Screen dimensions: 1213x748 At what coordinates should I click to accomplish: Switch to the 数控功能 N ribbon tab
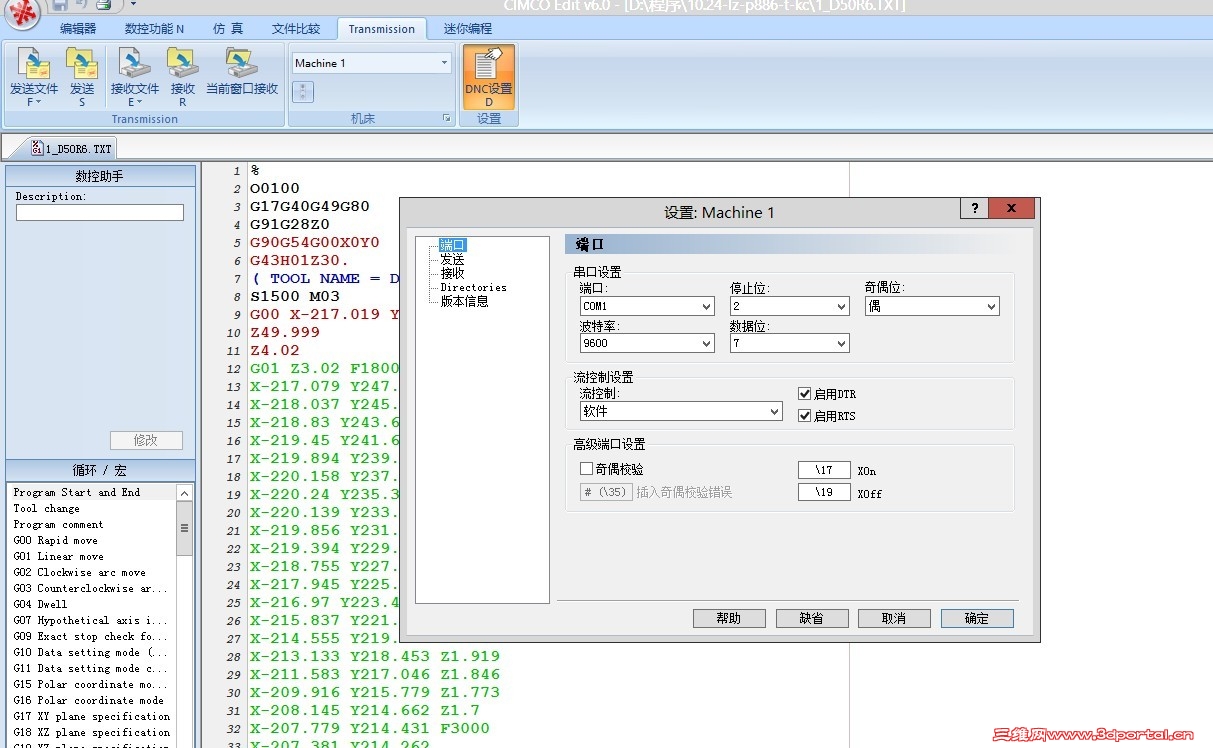pyautogui.click(x=154, y=29)
